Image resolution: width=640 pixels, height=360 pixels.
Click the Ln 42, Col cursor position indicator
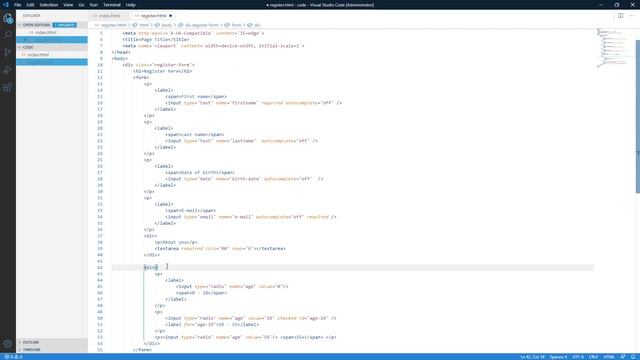coord(532,357)
